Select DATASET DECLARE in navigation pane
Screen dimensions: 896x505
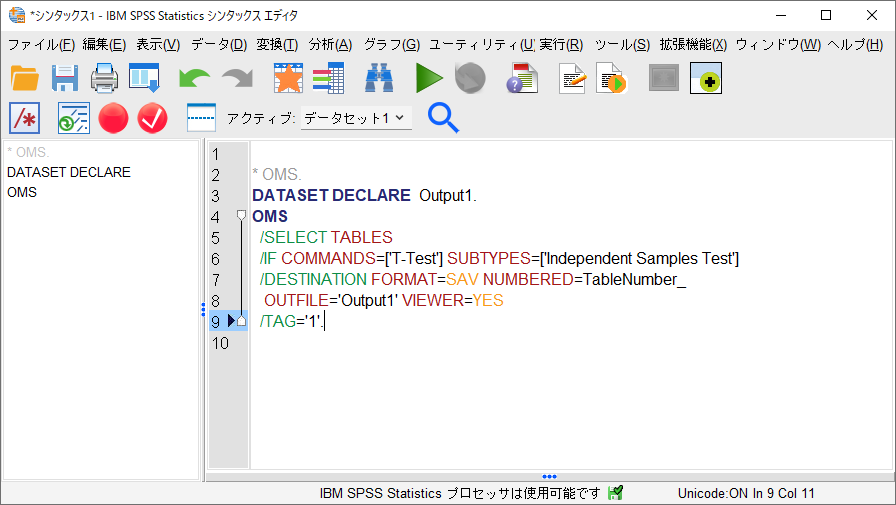[69, 173]
